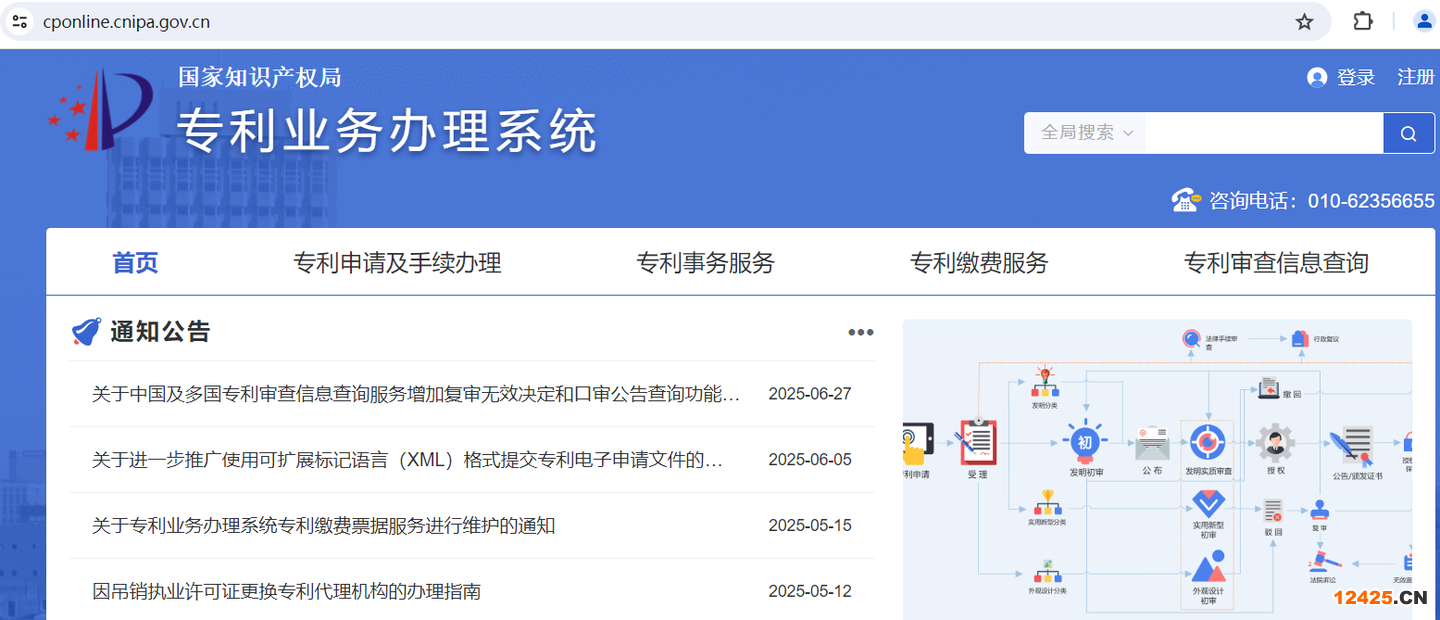Click the 通知公告 section heading

click(160, 332)
